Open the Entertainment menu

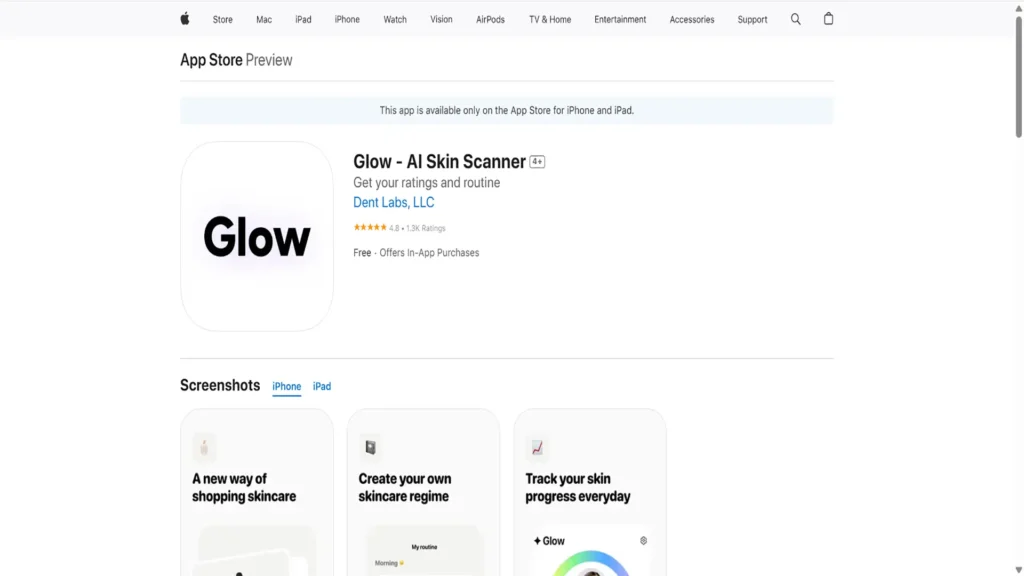coord(620,20)
